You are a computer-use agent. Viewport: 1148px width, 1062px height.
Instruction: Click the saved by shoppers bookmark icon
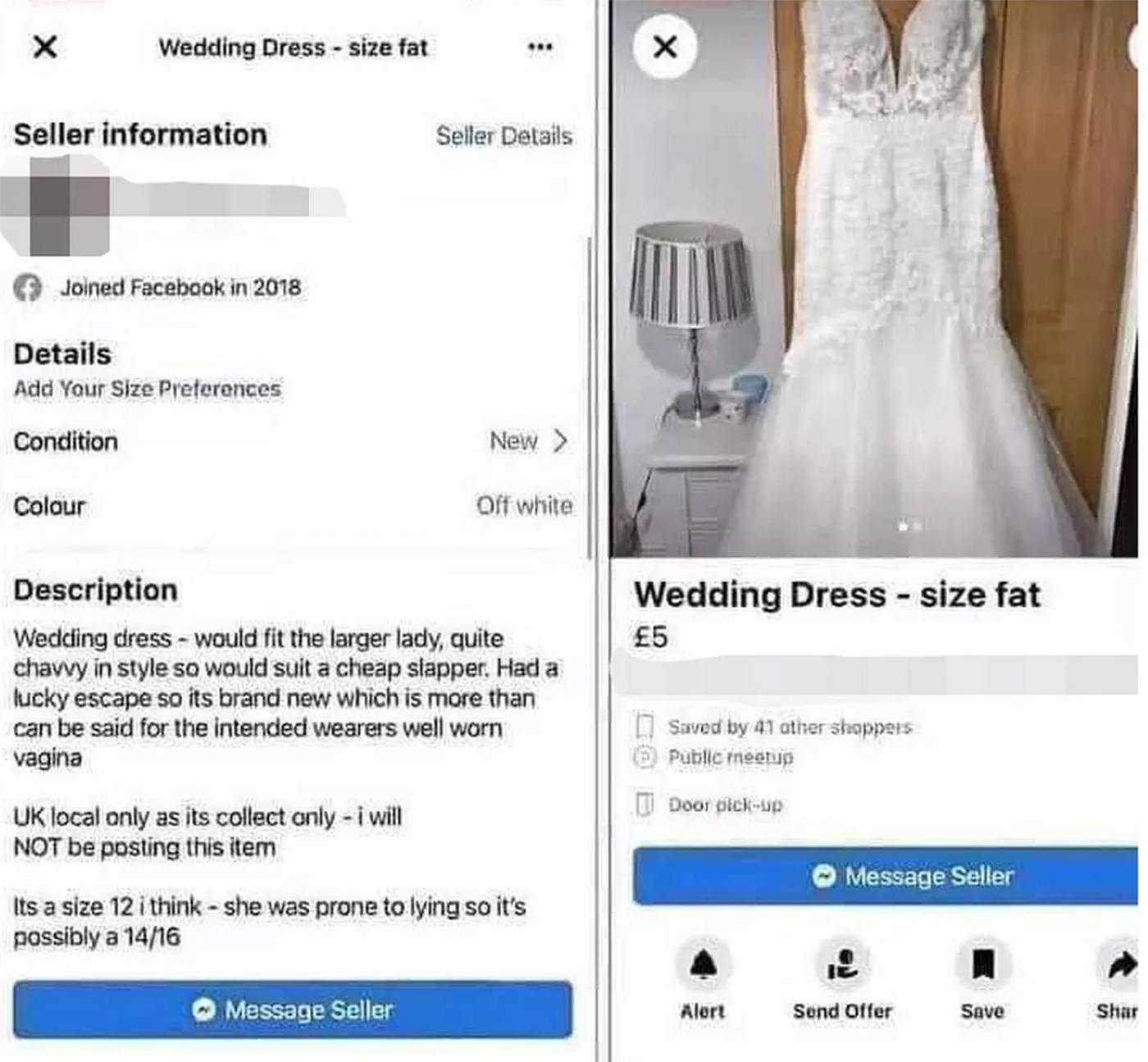[645, 727]
